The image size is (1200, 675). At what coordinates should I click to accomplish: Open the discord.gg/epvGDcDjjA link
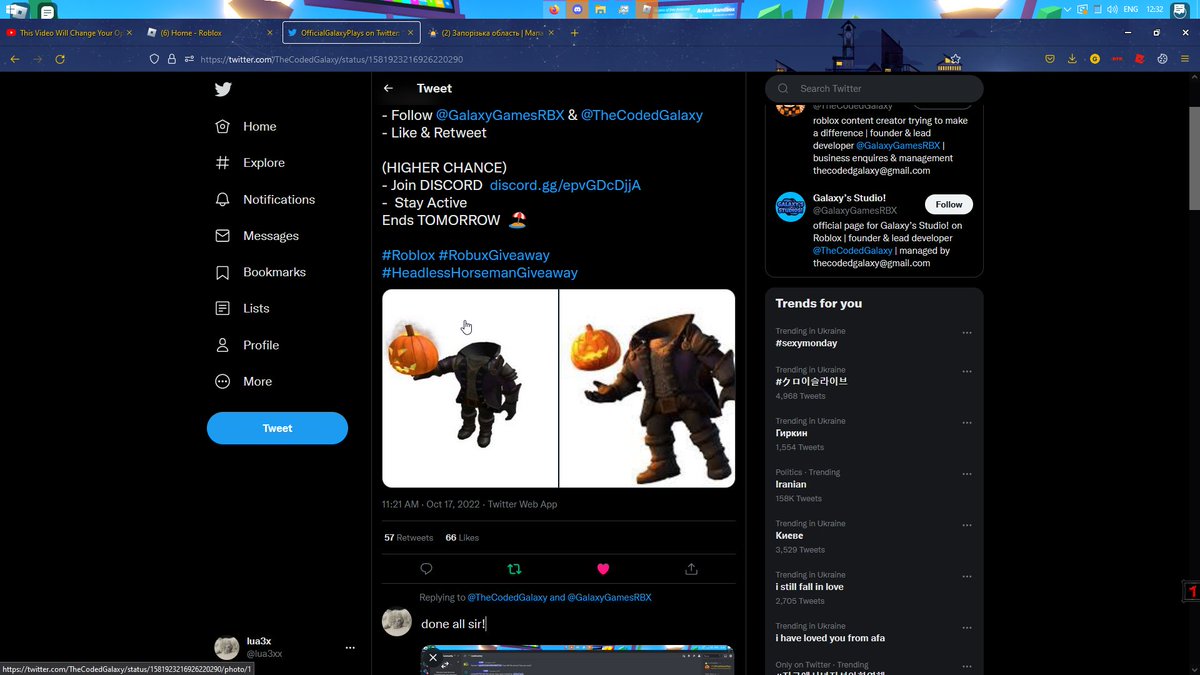(x=565, y=185)
